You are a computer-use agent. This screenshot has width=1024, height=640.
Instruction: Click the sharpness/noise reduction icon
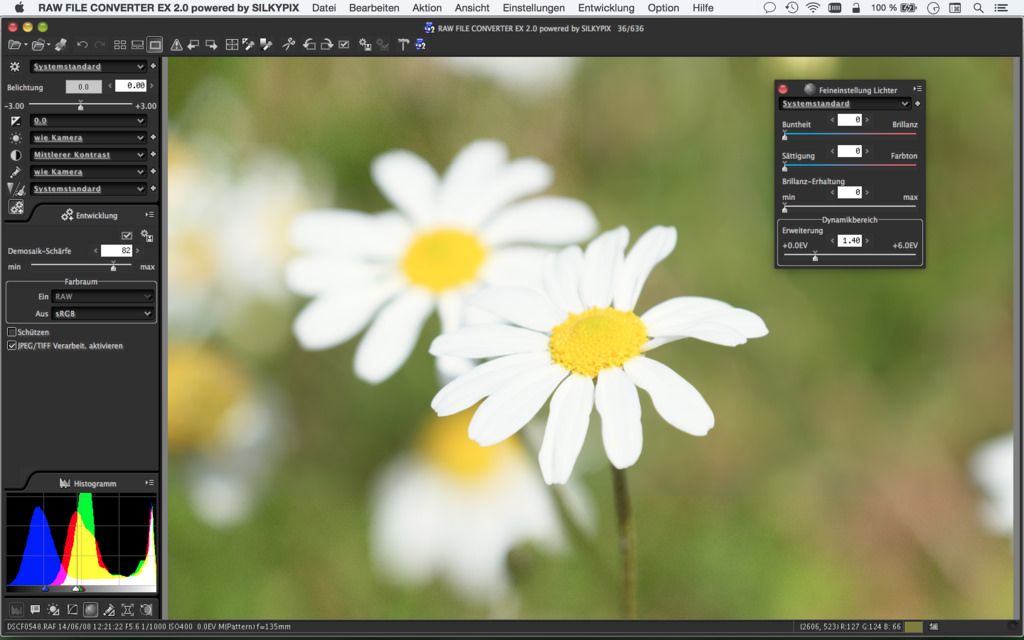click(16, 189)
